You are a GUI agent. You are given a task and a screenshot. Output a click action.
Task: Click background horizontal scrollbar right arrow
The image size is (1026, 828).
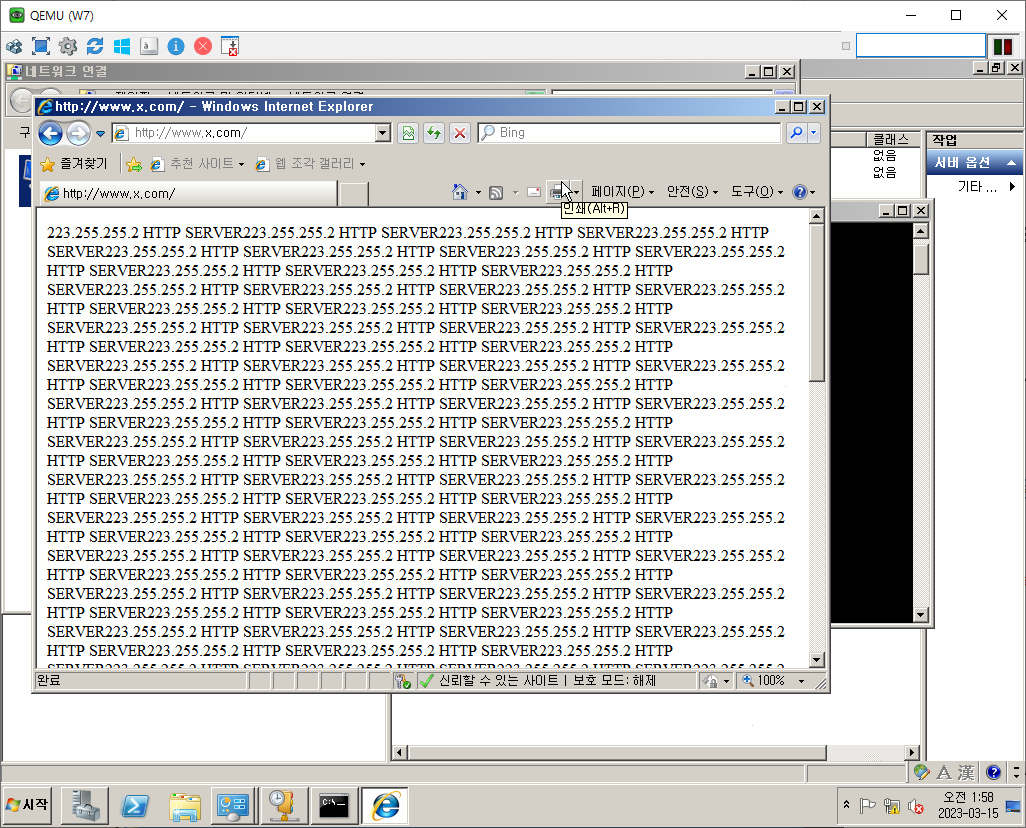tap(911, 752)
